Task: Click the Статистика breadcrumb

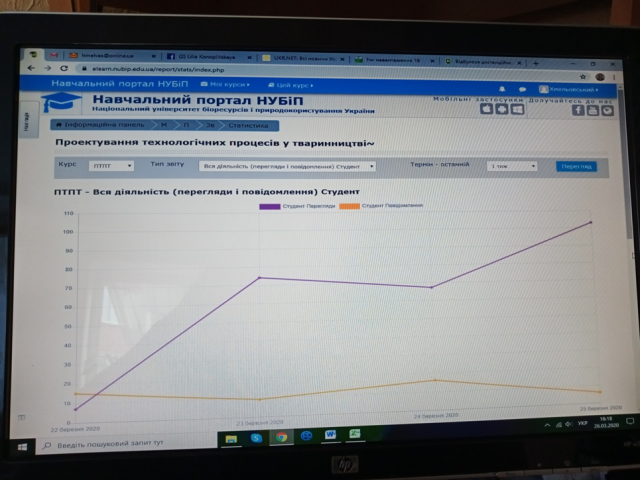Action: point(248,125)
